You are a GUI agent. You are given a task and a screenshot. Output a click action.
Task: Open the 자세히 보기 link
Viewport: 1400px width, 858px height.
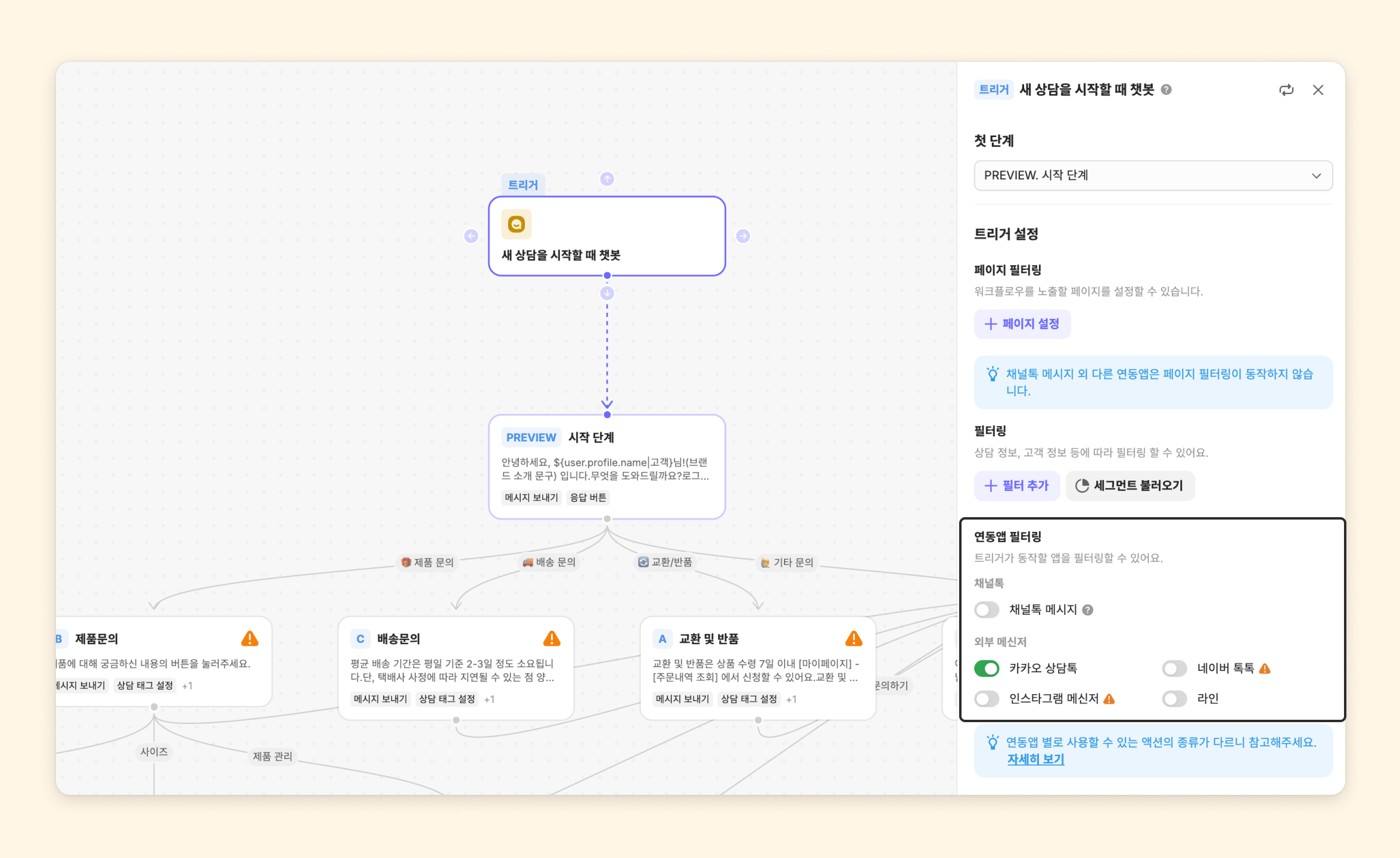coord(1035,759)
